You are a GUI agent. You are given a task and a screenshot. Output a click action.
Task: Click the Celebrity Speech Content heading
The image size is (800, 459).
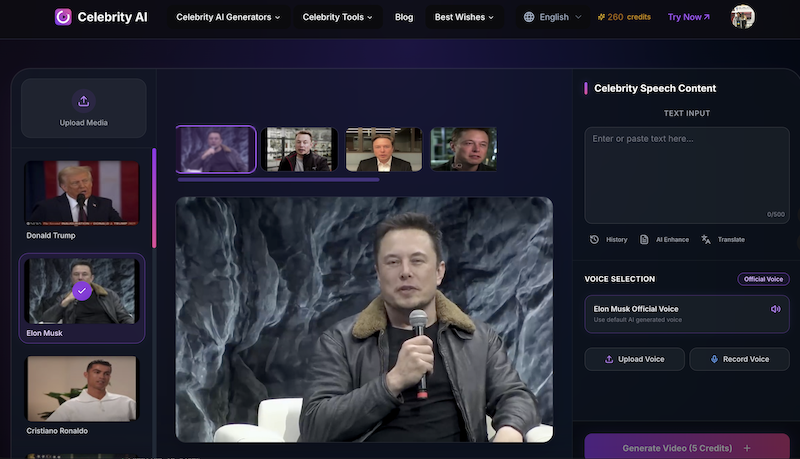pyautogui.click(x=655, y=88)
